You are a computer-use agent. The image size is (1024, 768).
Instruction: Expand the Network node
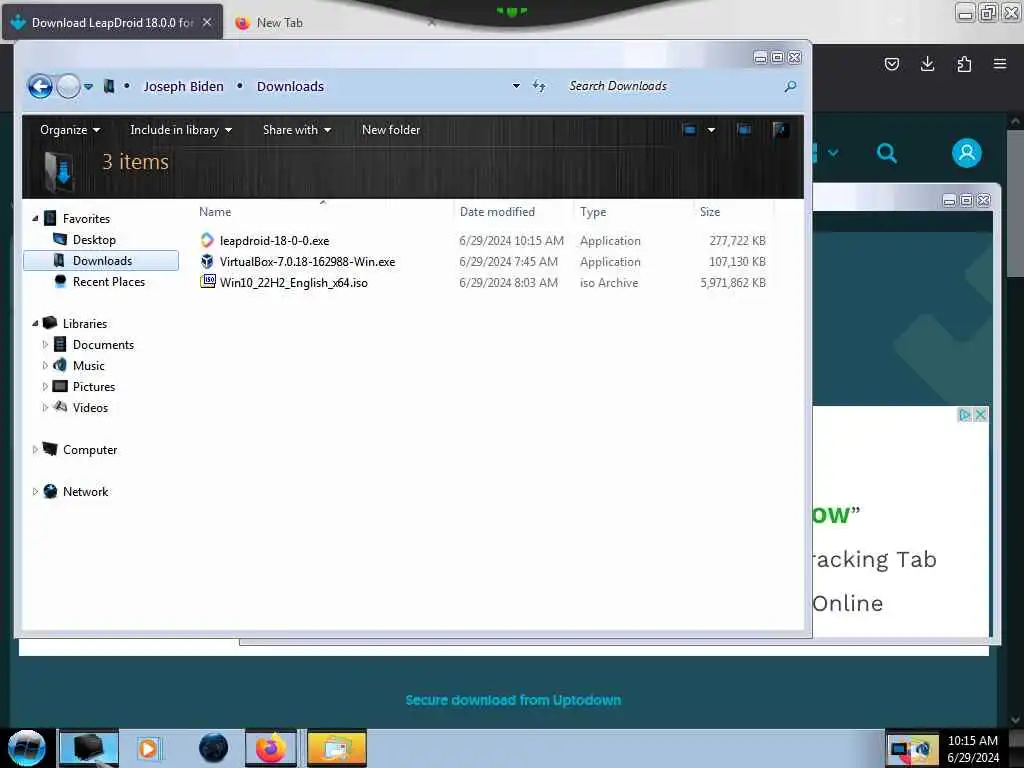click(x=35, y=492)
